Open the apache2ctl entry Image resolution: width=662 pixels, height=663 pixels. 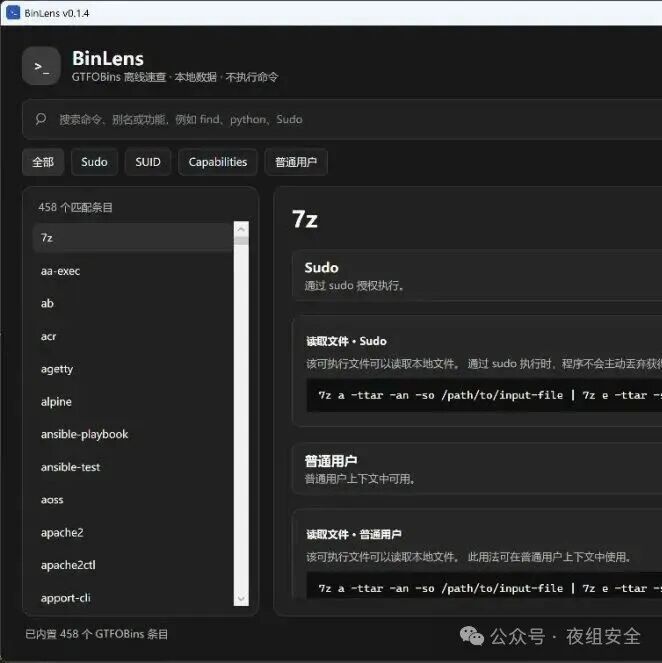click(x=133, y=565)
